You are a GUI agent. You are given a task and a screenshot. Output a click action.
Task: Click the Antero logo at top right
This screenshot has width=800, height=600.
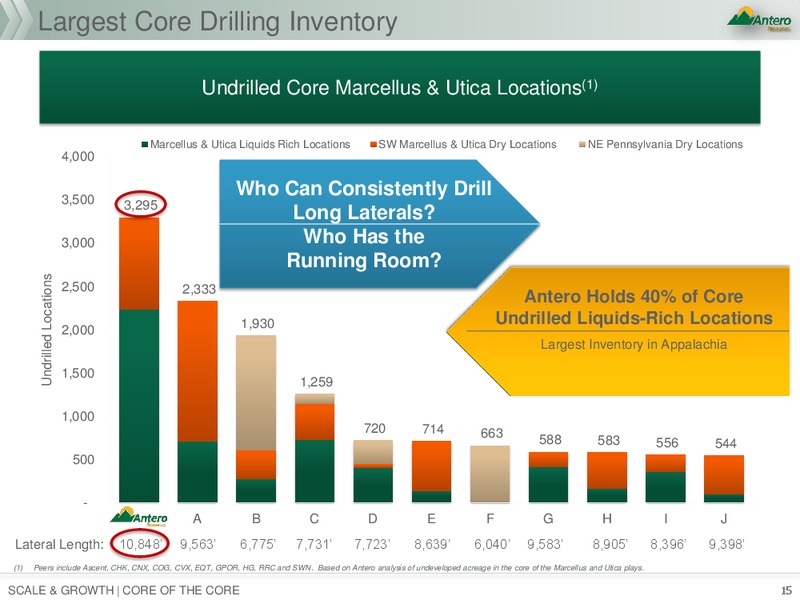(x=759, y=19)
